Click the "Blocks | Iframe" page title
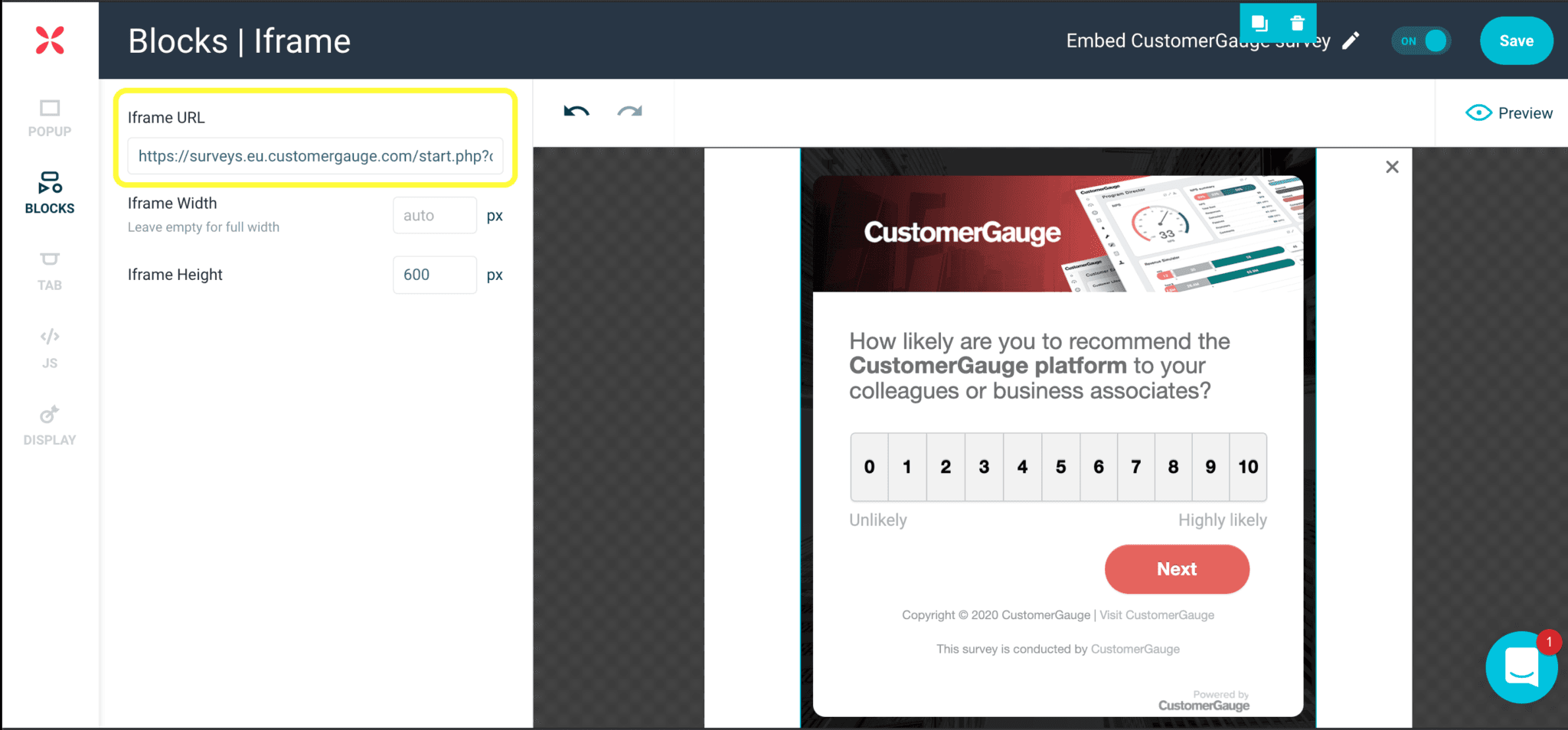 (x=240, y=41)
